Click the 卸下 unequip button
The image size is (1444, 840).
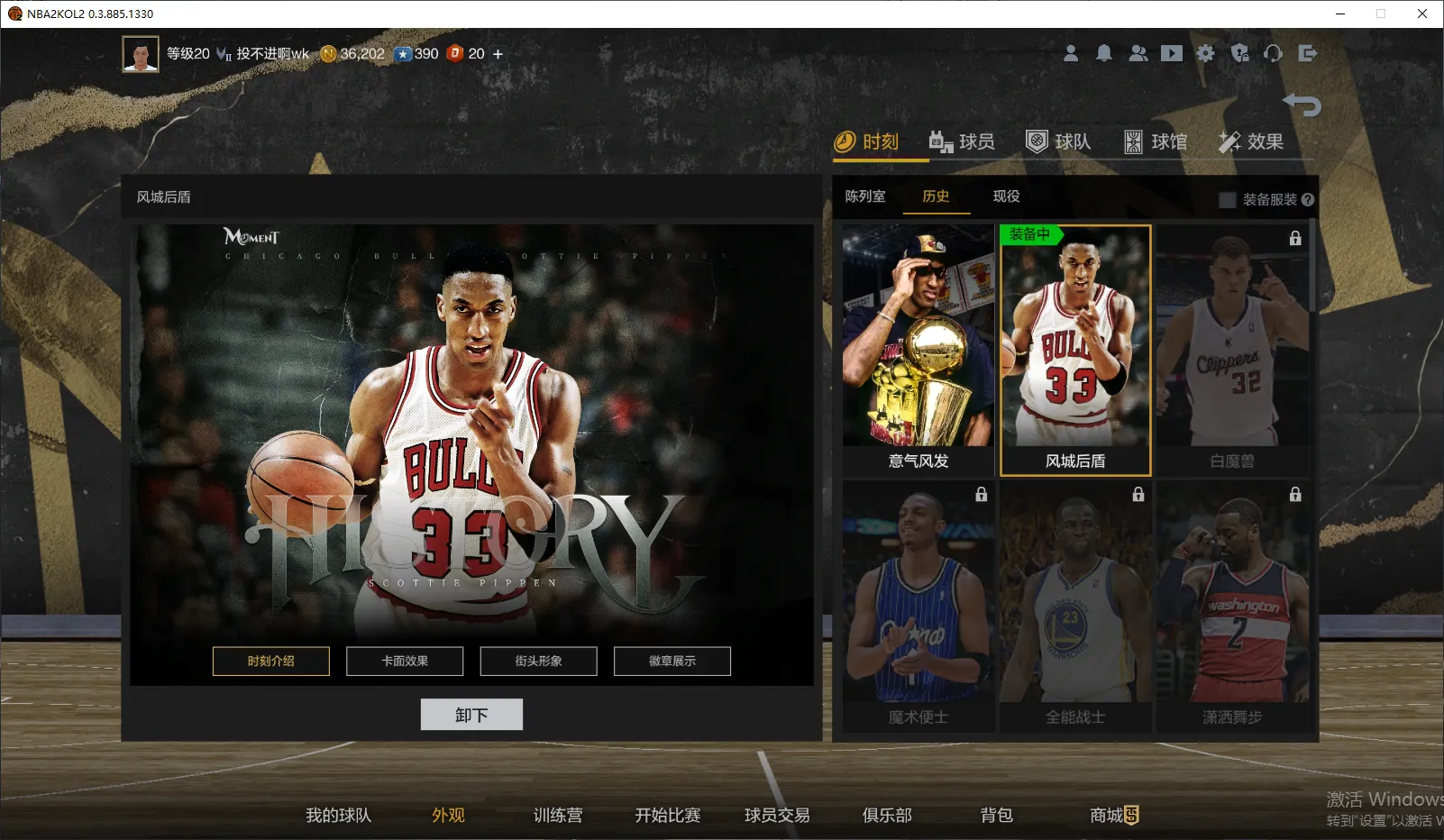(471, 715)
